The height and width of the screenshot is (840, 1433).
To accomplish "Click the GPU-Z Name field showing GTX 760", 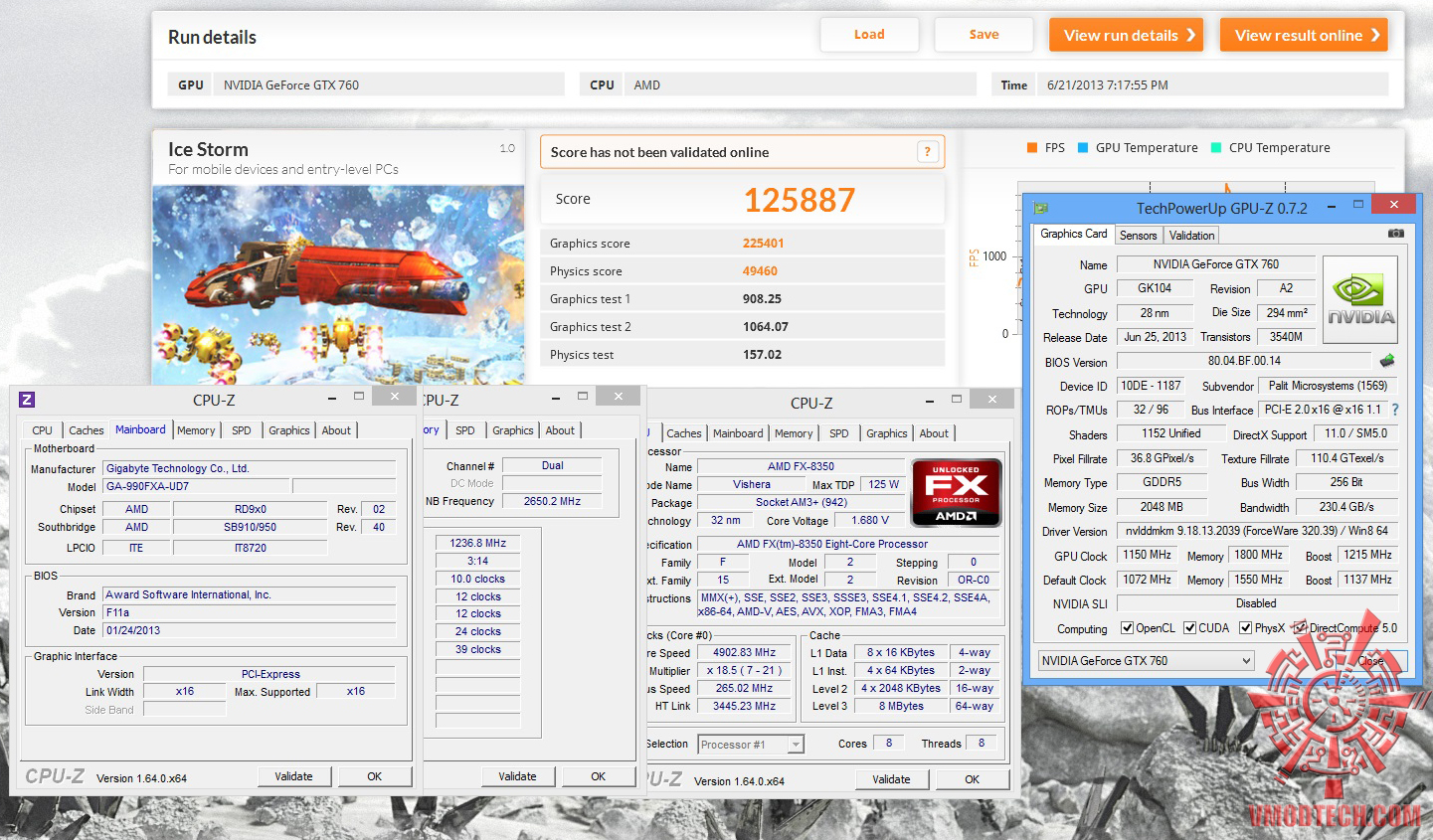I will click(x=1216, y=264).
